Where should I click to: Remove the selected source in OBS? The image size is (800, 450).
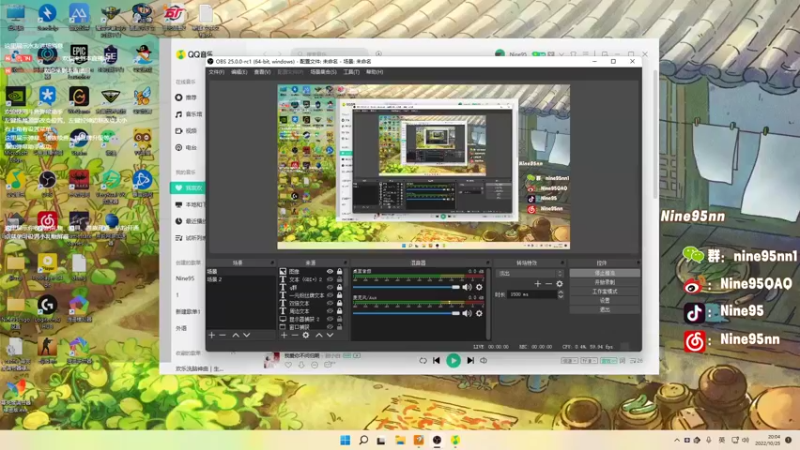tap(295, 335)
